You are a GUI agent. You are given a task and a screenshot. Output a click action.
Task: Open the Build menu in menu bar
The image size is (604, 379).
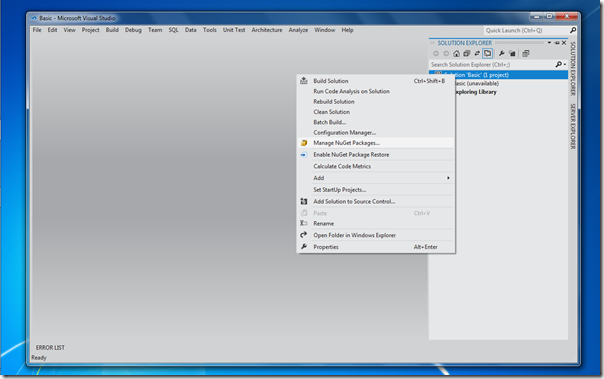[112, 30]
